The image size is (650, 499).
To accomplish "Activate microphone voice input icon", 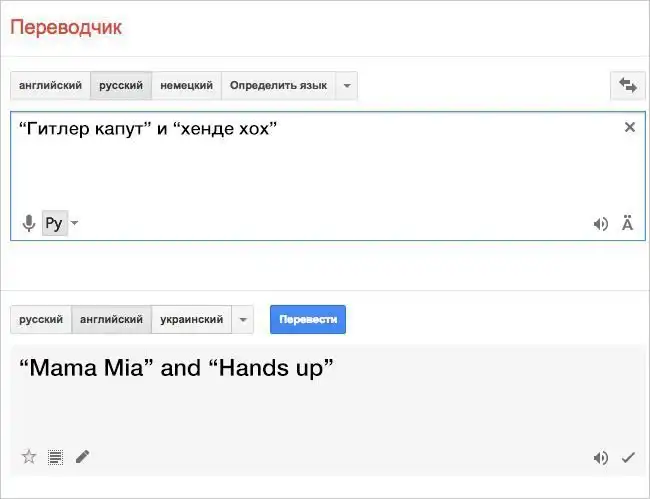I will (29, 223).
